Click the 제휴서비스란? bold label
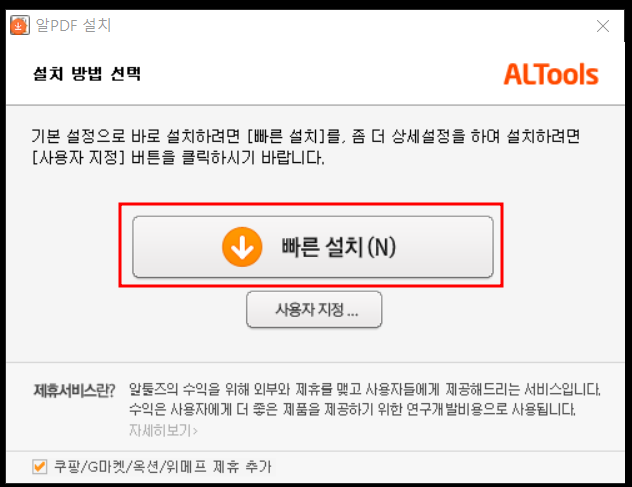 pos(74,390)
